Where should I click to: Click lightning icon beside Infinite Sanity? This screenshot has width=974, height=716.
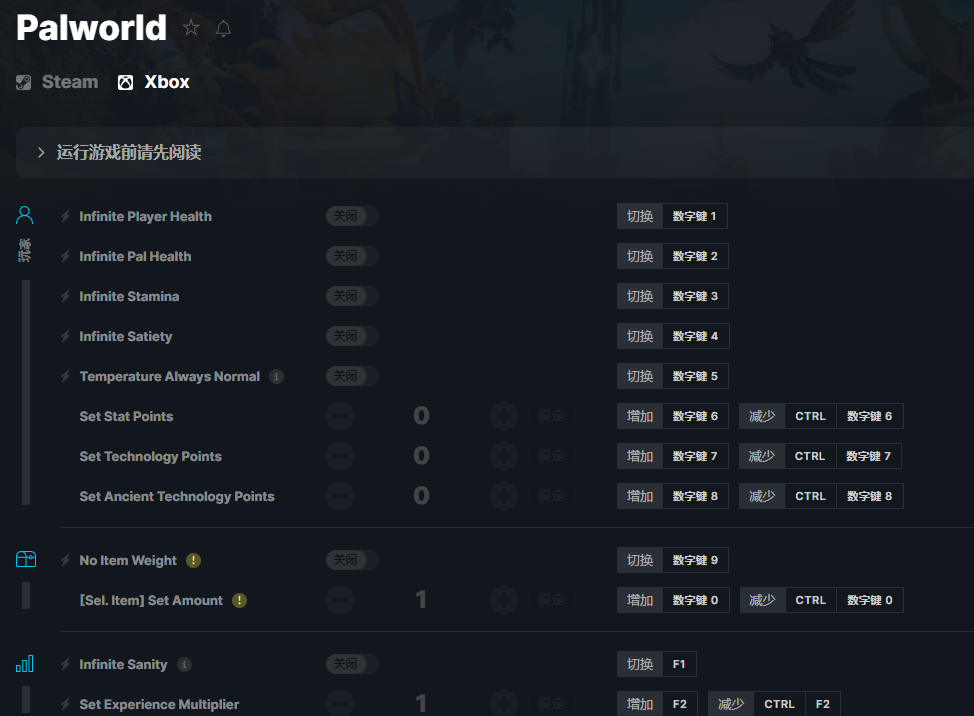66,664
